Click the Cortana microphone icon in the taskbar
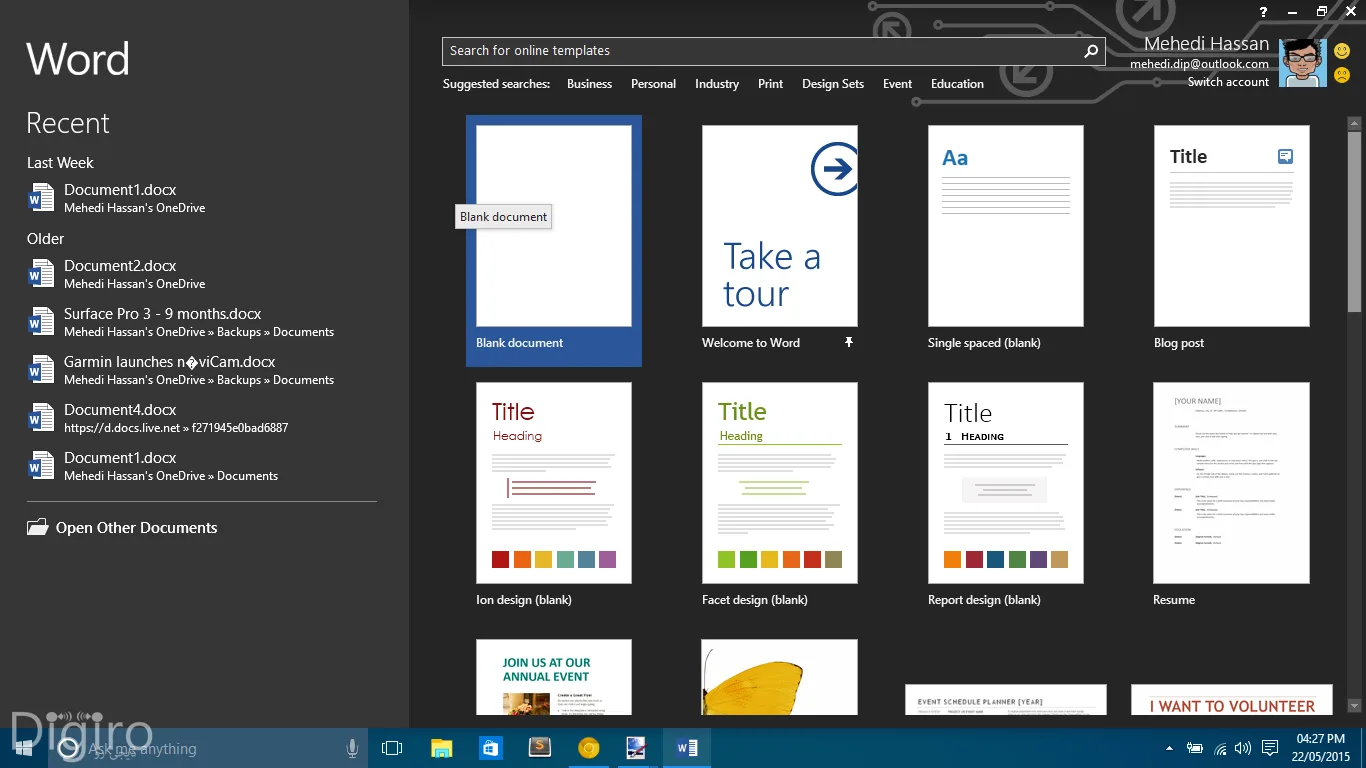The height and width of the screenshot is (768, 1366). pos(352,748)
